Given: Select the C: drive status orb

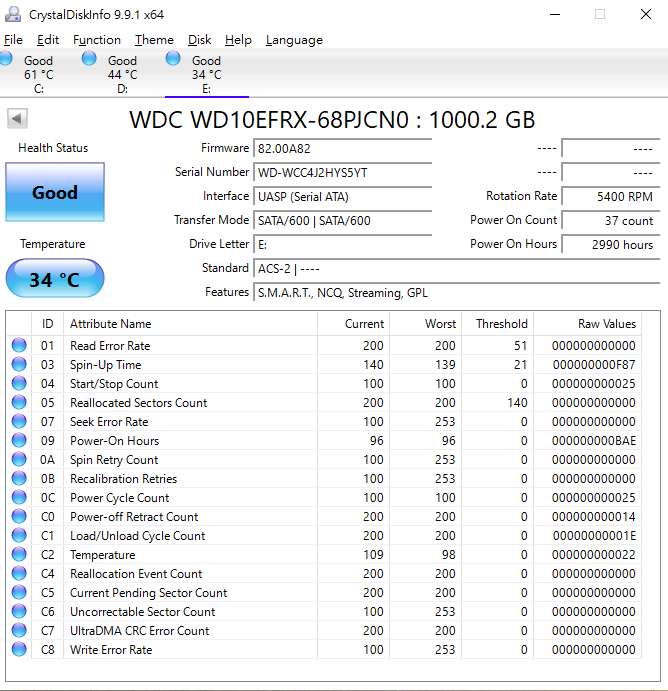Looking at the screenshot, I should [5, 59].
